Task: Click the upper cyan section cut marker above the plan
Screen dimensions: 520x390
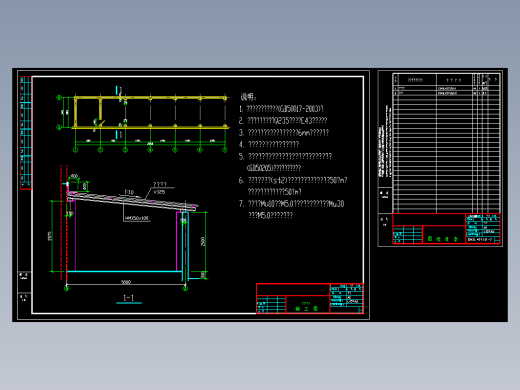Action: 117,90
